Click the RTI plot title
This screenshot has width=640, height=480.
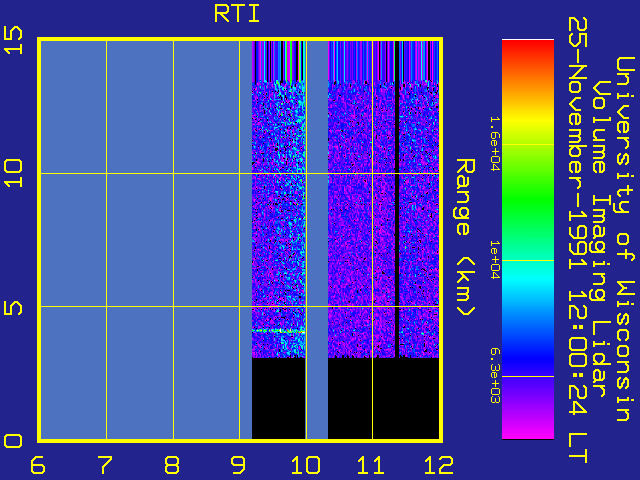[237, 14]
